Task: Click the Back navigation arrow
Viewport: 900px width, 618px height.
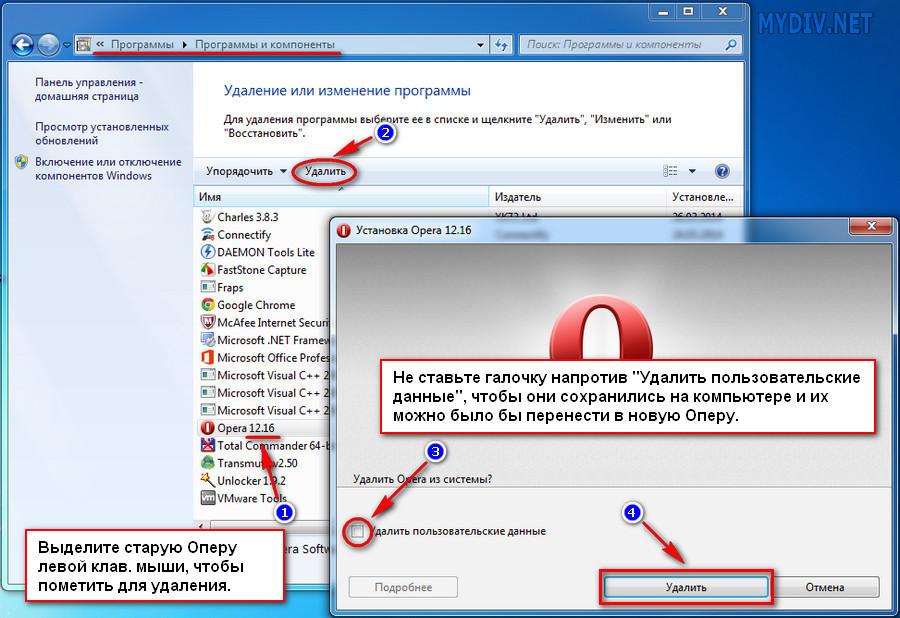Action: tap(22, 45)
